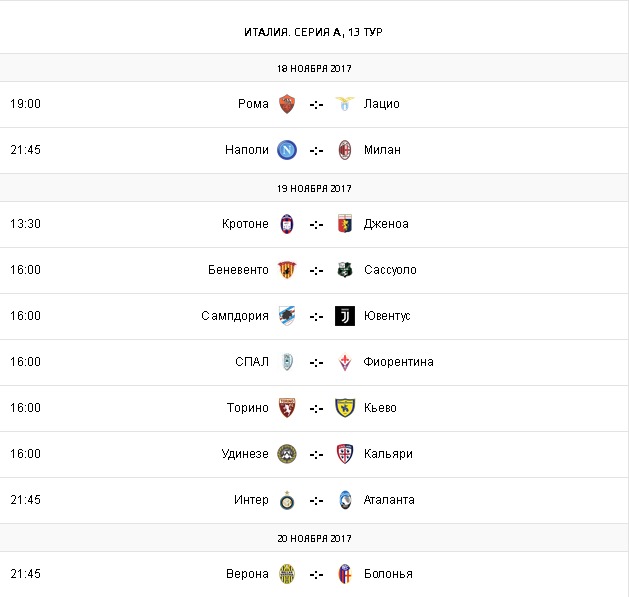Image resolution: width=629 pixels, height=597 pixels.
Task: Click the Napoli blue N logo
Action: click(x=287, y=150)
